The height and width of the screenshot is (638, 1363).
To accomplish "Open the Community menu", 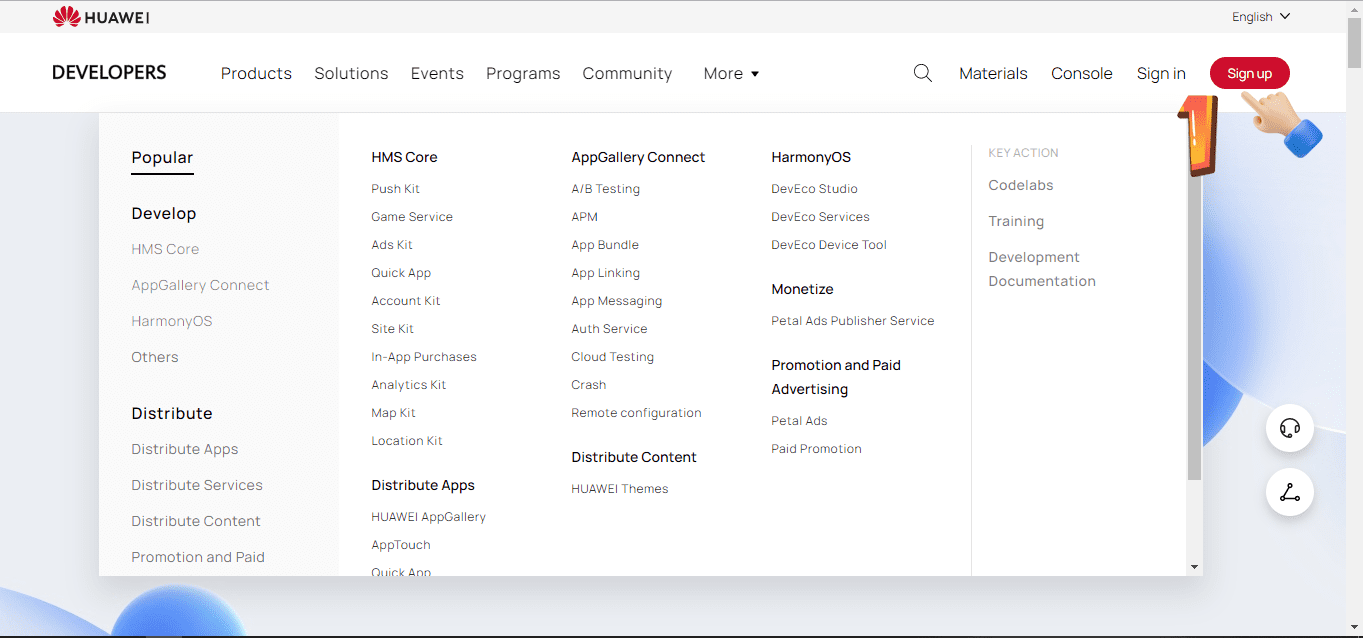I will pos(627,73).
